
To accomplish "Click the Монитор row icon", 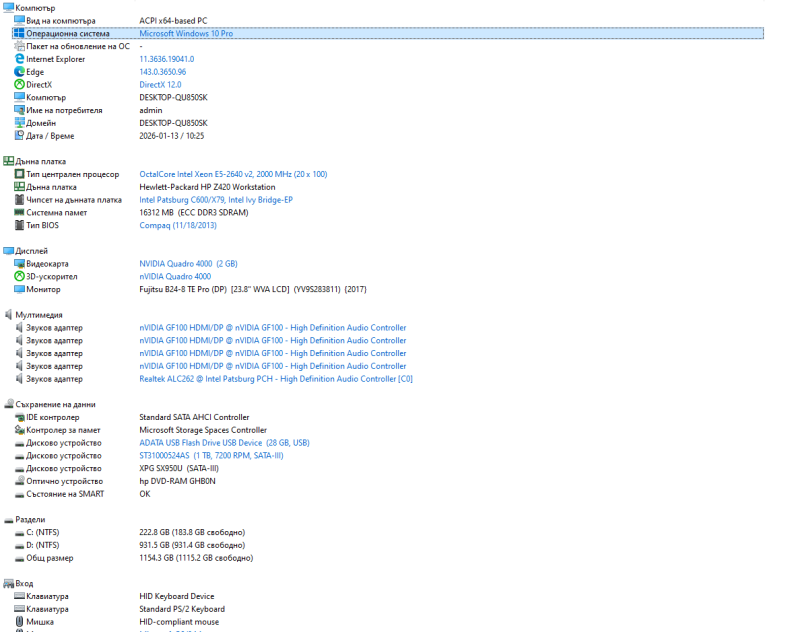I will [x=19, y=289].
